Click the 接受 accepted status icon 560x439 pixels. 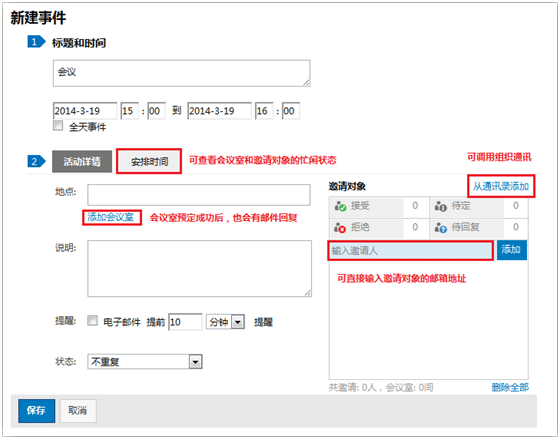point(340,206)
